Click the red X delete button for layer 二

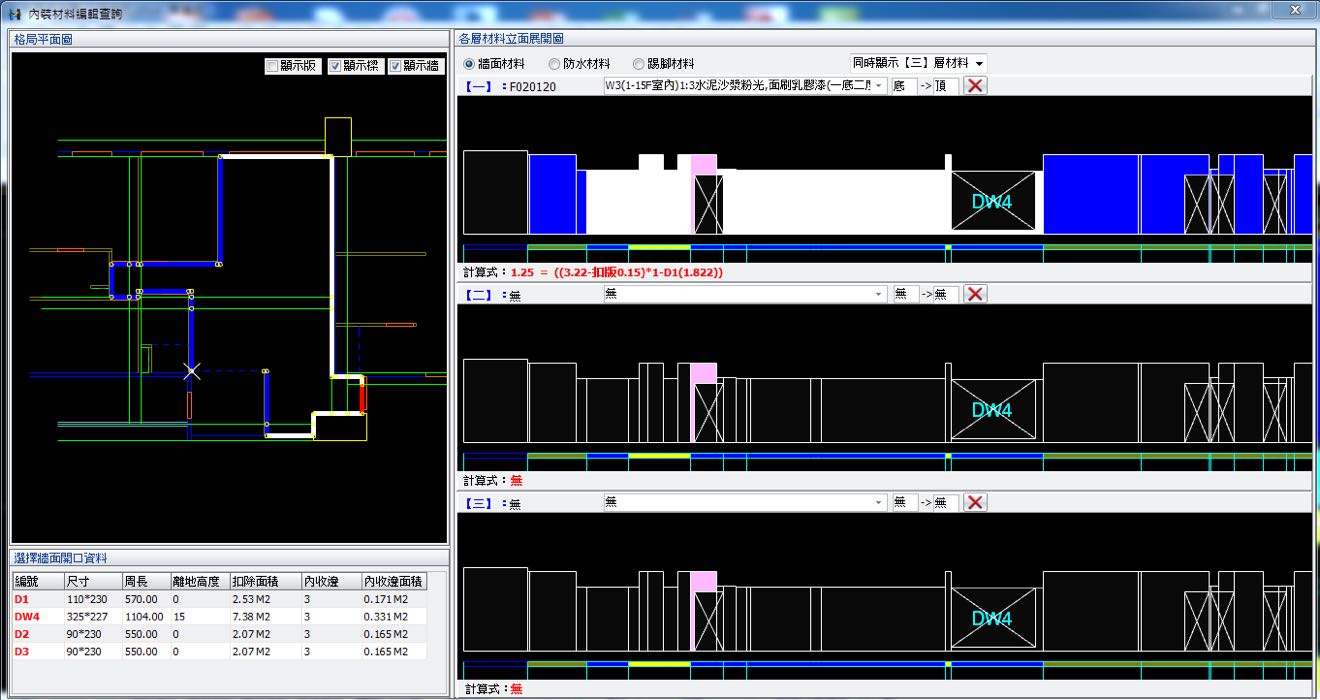pyautogui.click(x=975, y=294)
